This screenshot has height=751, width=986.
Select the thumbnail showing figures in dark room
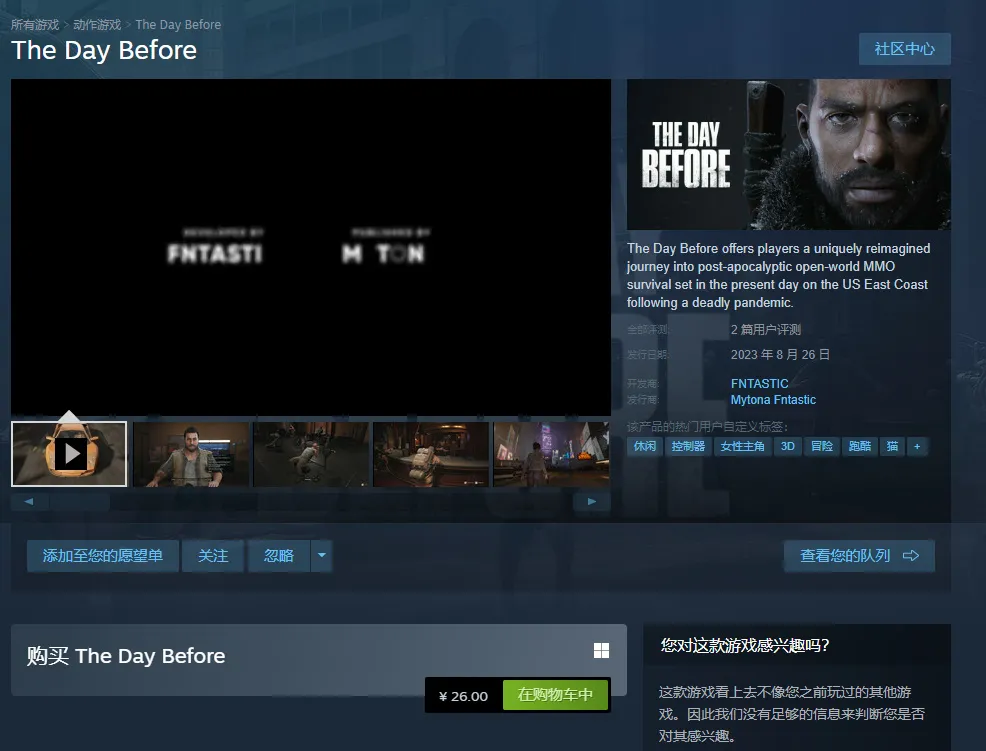point(311,454)
